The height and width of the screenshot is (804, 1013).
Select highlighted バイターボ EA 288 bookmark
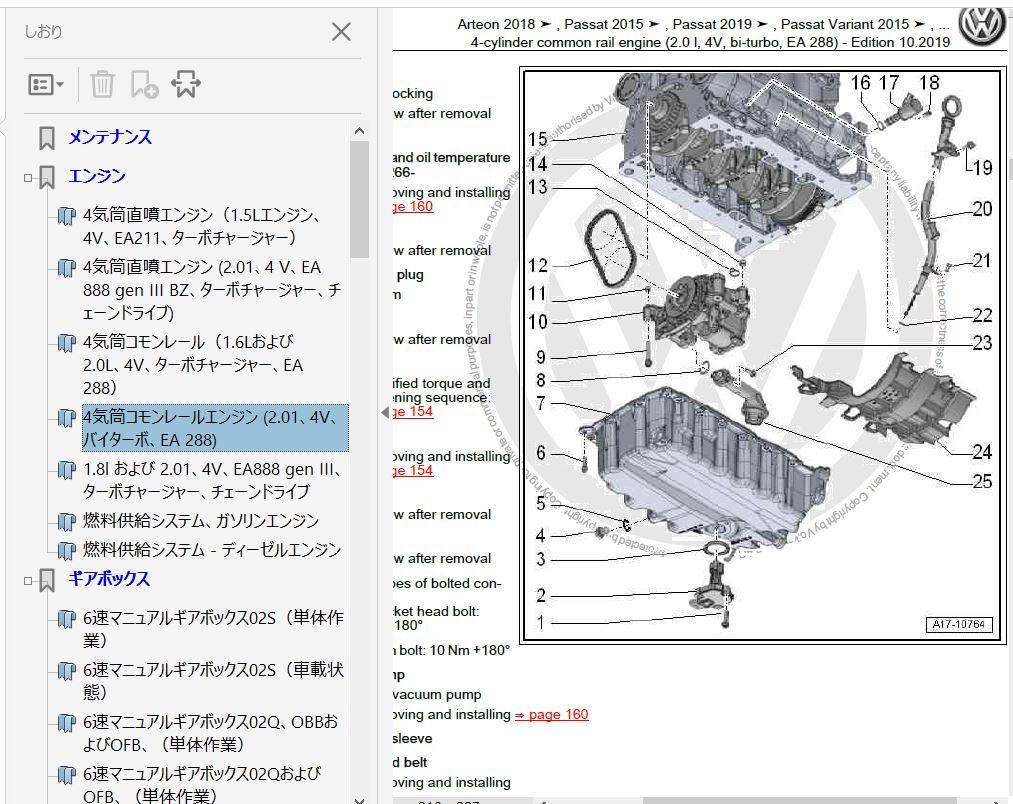tap(215, 428)
